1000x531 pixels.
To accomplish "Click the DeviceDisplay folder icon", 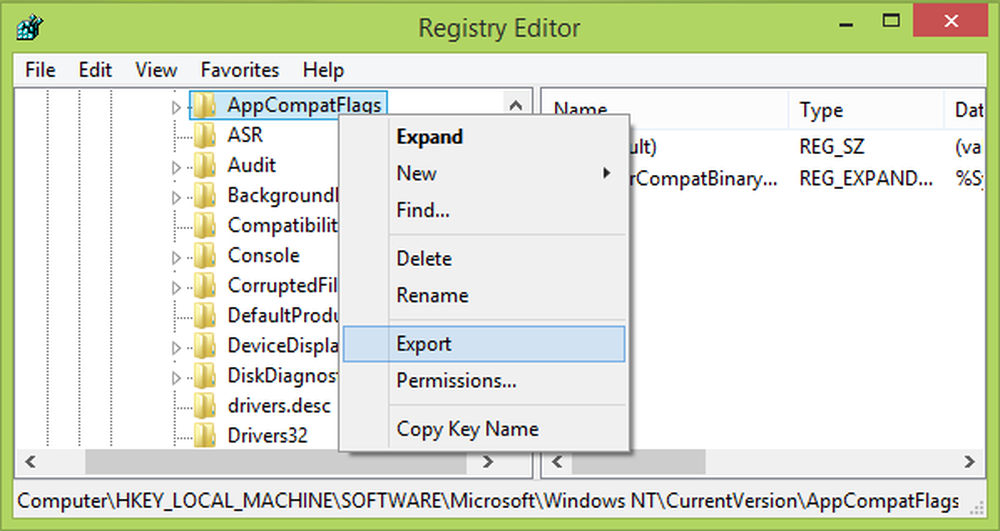I will coord(204,346).
